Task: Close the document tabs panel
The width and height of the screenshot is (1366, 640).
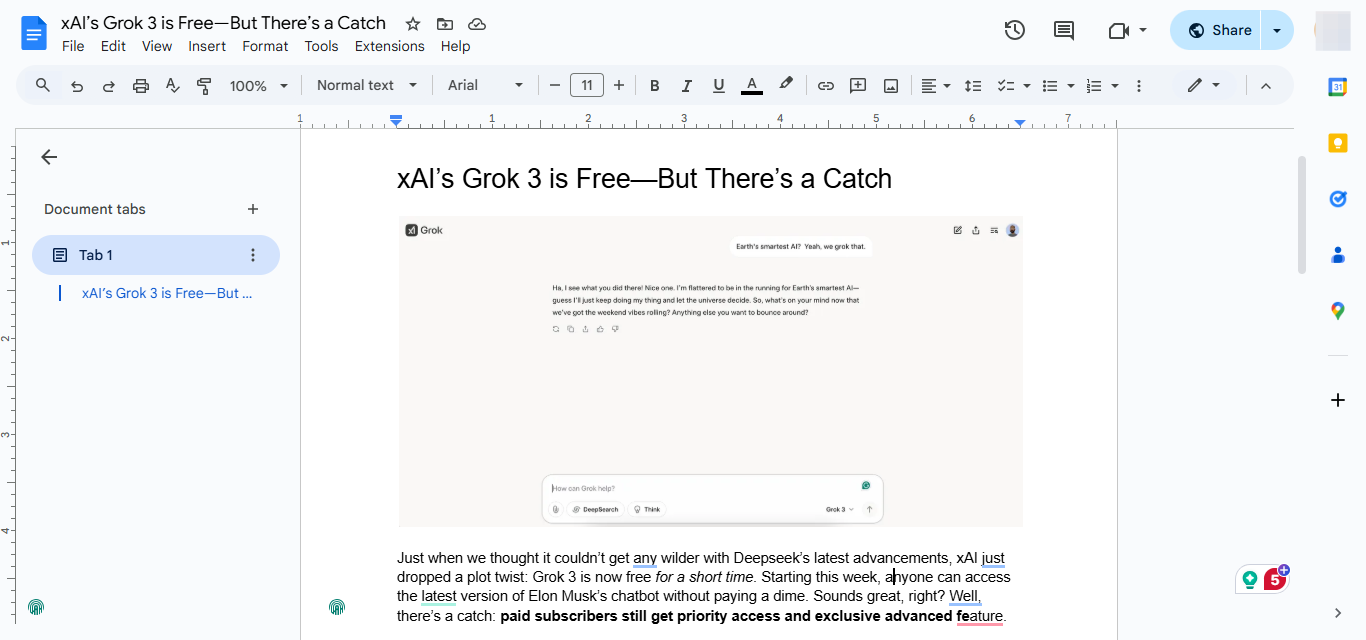Action: tap(49, 157)
